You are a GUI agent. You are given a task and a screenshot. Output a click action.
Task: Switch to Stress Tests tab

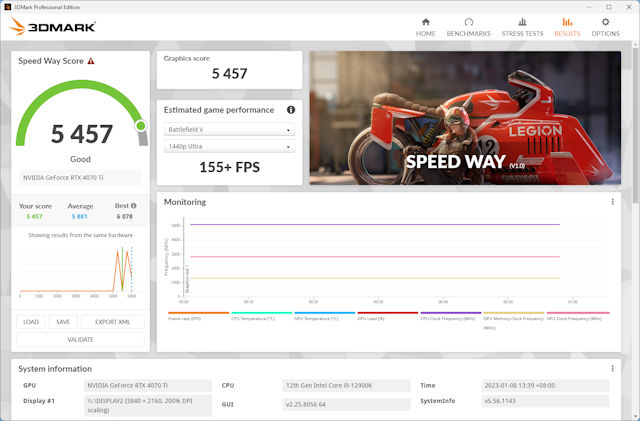pyautogui.click(x=522, y=27)
